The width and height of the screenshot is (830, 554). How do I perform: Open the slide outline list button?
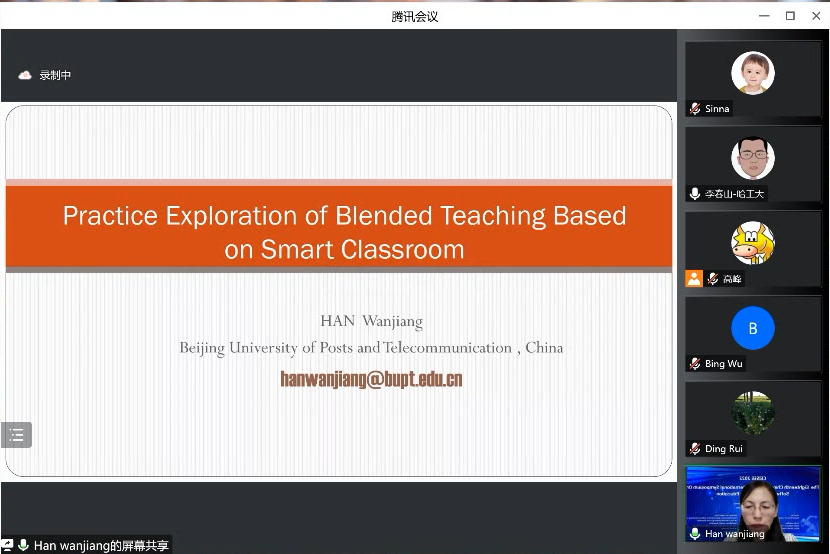coord(17,435)
